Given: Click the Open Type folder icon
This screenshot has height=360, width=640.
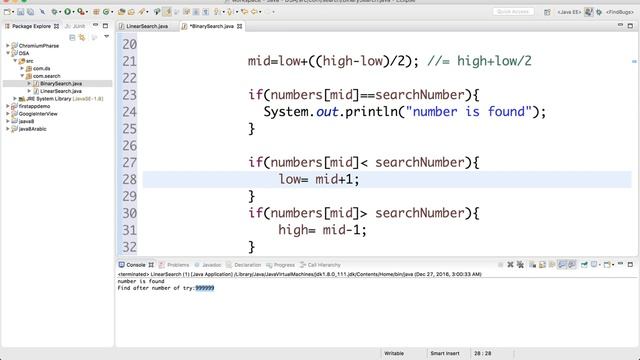Looking at the screenshot, I should (121, 12).
